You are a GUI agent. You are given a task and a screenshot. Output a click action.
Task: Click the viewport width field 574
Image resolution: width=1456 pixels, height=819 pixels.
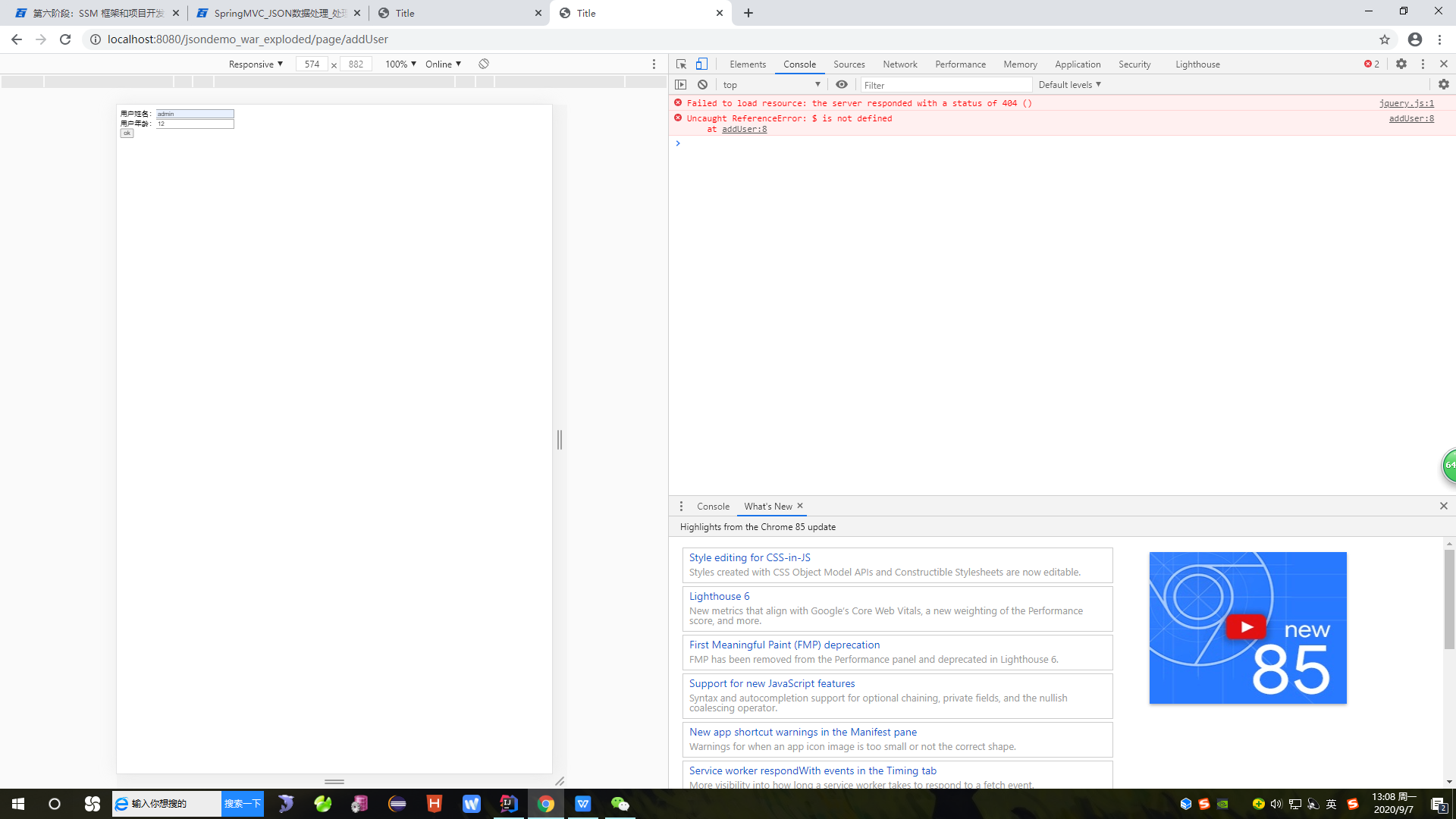coord(312,64)
